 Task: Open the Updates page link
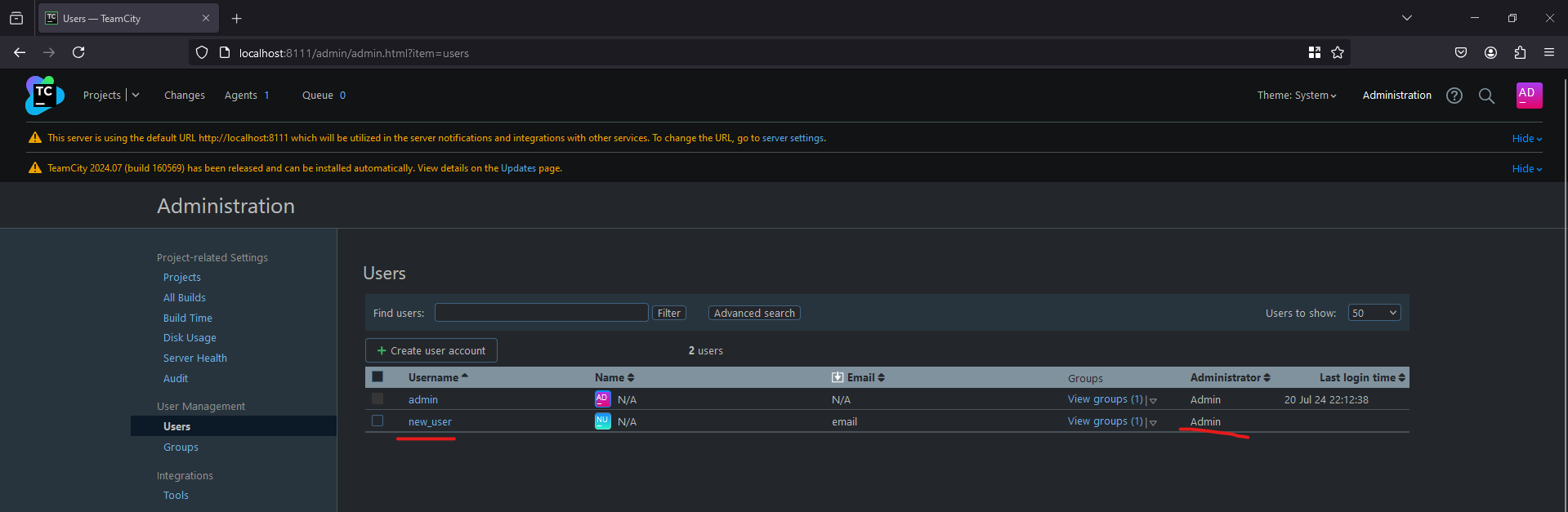(x=518, y=168)
